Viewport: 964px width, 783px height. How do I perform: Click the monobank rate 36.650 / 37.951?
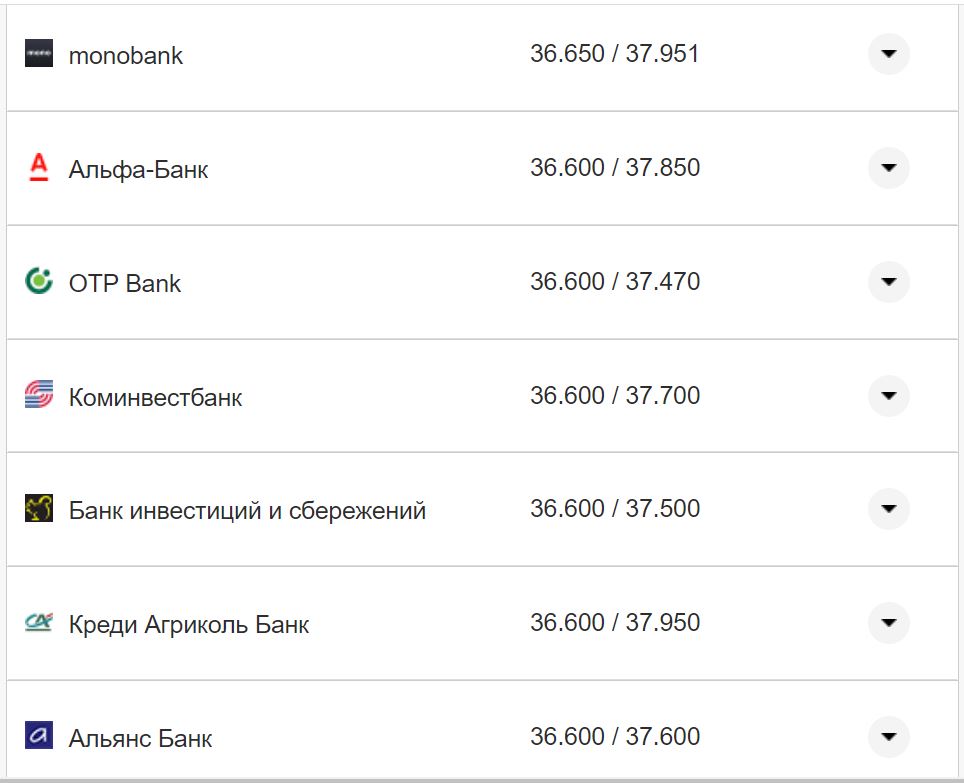click(x=614, y=54)
